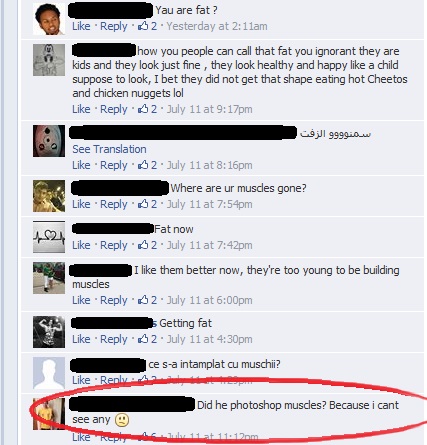
Task: Reply to the 'Fat now' comment
Action: pyautogui.click(x=114, y=245)
